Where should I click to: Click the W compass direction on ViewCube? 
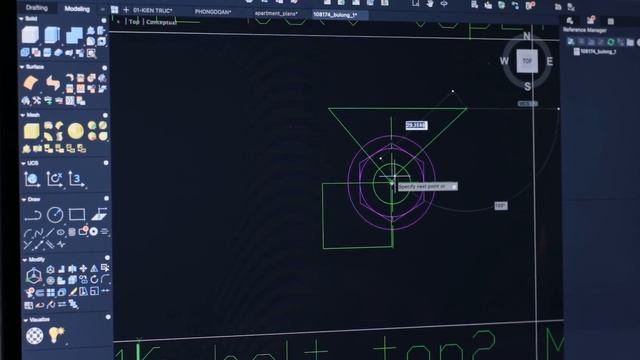(504, 61)
